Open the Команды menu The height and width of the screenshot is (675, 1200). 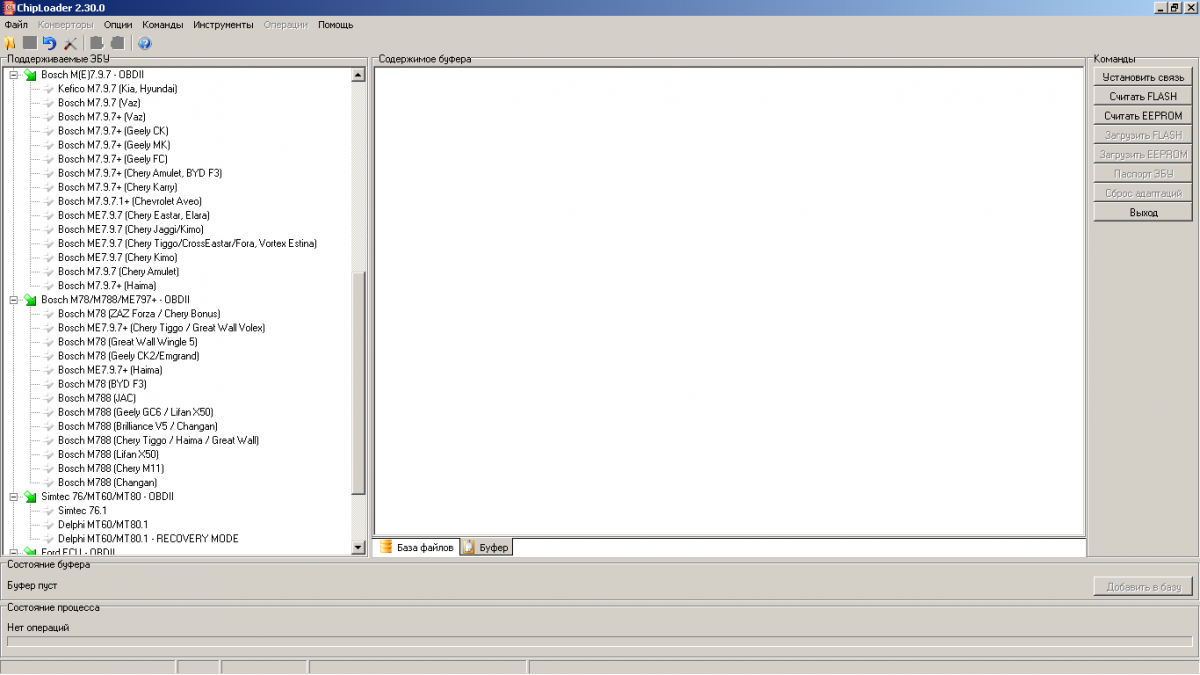coord(163,24)
